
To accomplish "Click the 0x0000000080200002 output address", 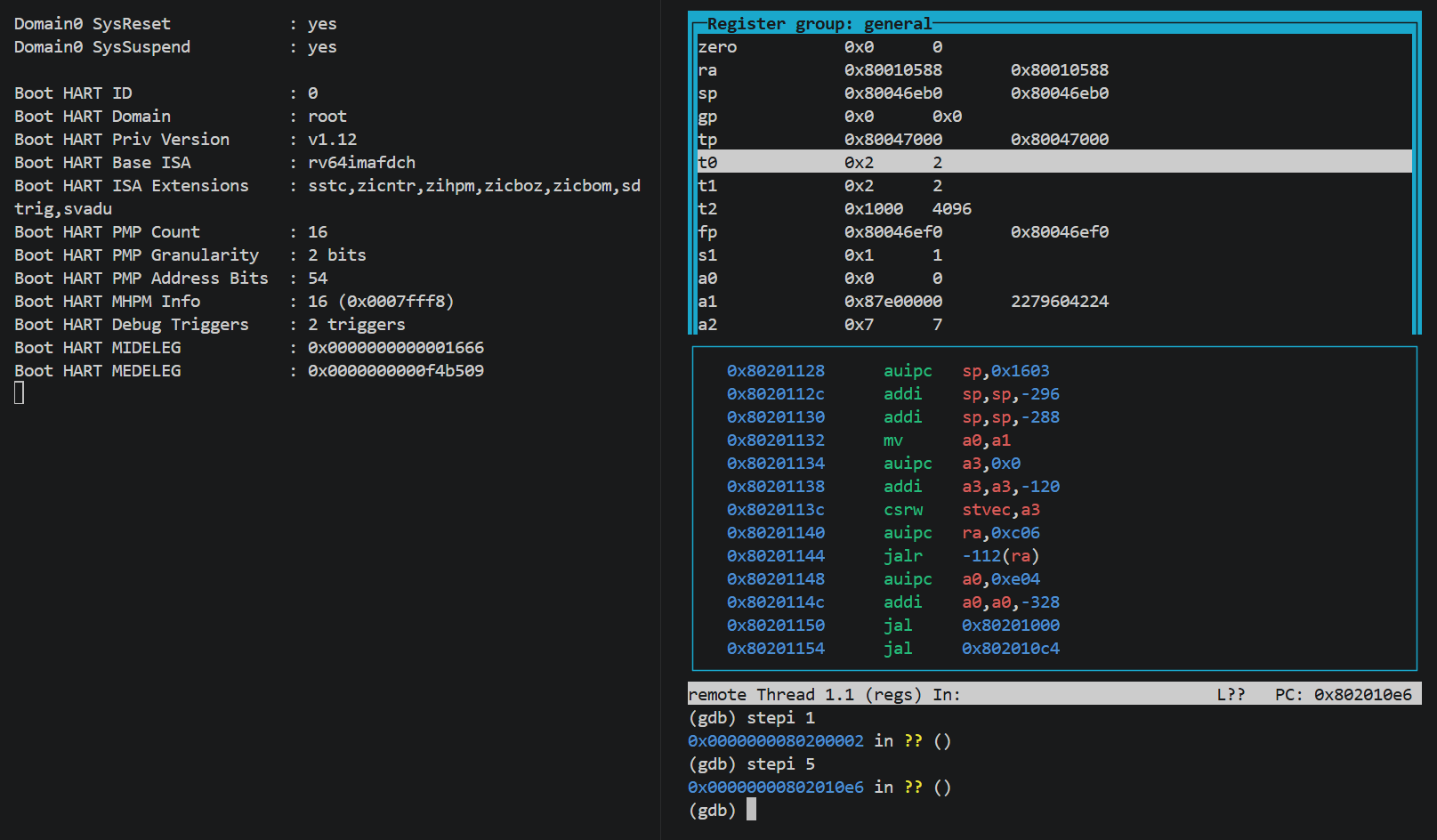I will coord(775,740).
